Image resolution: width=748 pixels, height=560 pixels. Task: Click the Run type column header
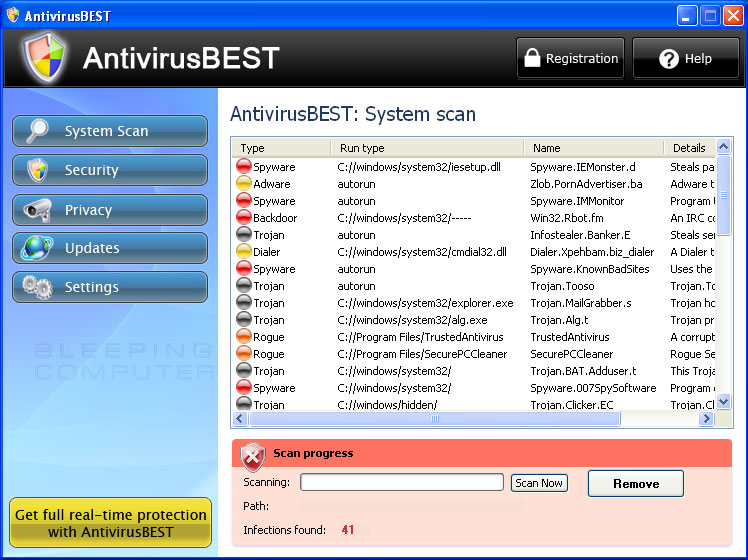point(426,148)
